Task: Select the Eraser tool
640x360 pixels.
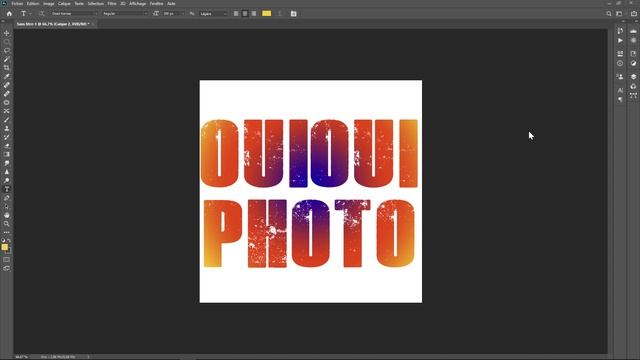Action: 7,146
